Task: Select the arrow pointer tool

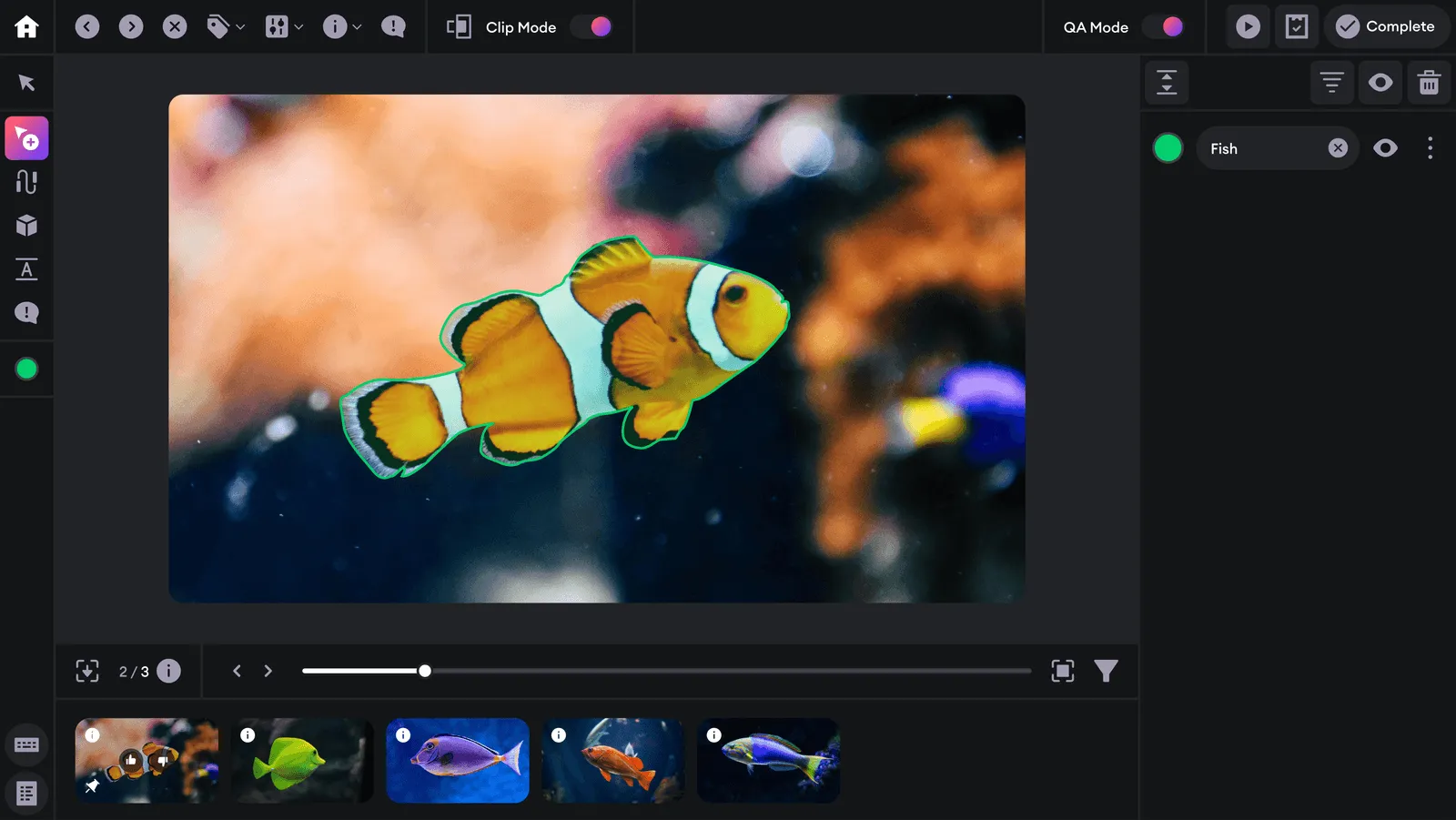Action: coord(26,83)
